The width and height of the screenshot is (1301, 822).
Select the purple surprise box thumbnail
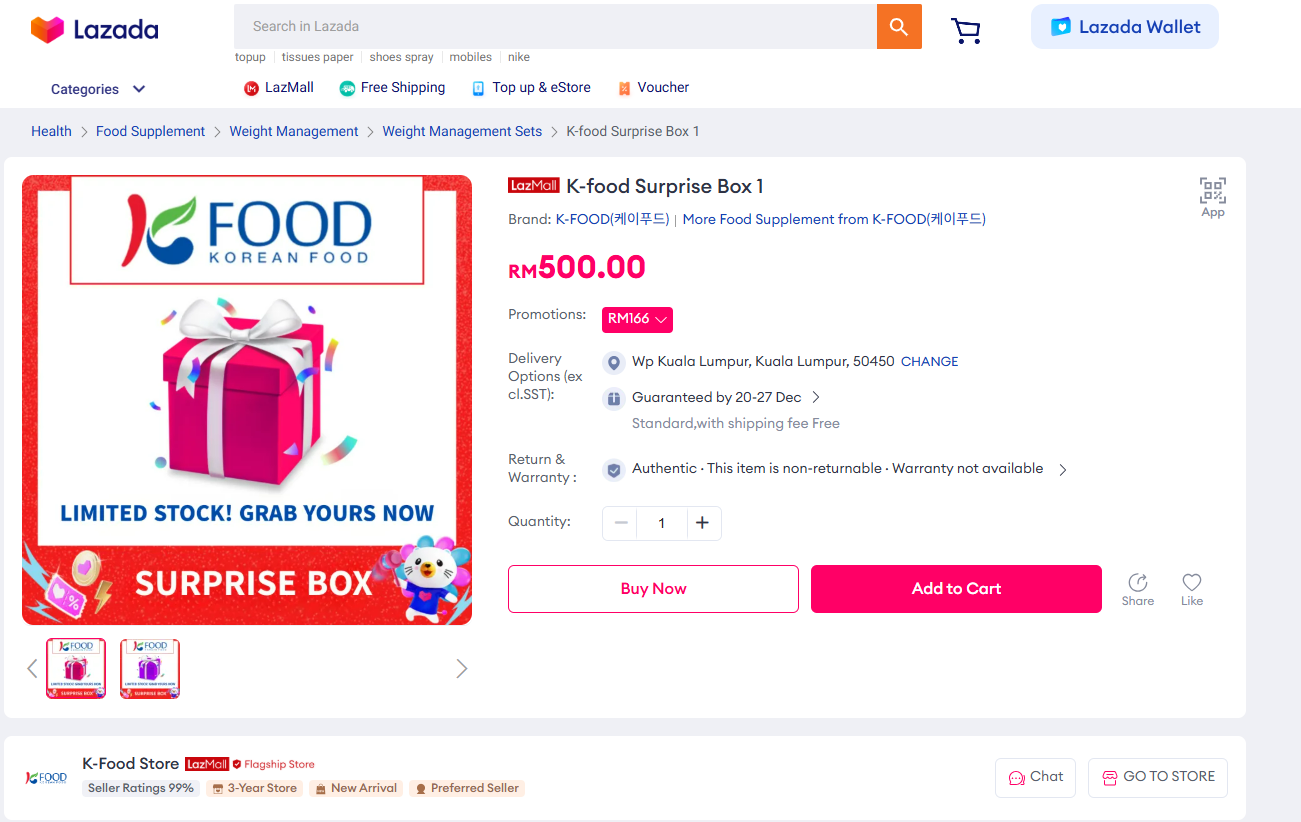(150, 668)
